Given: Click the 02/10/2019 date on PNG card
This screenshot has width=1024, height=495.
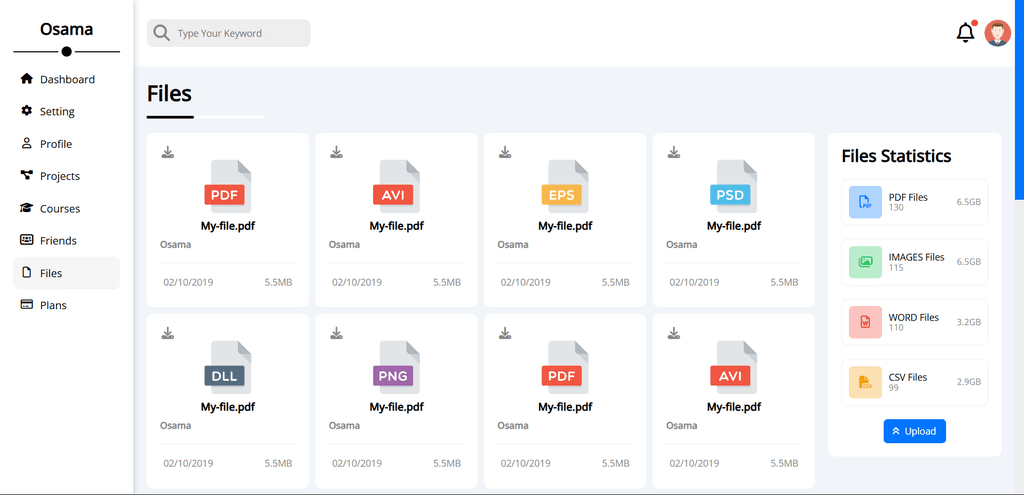Looking at the screenshot, I should pyautogui.click(x=357, y=464).
